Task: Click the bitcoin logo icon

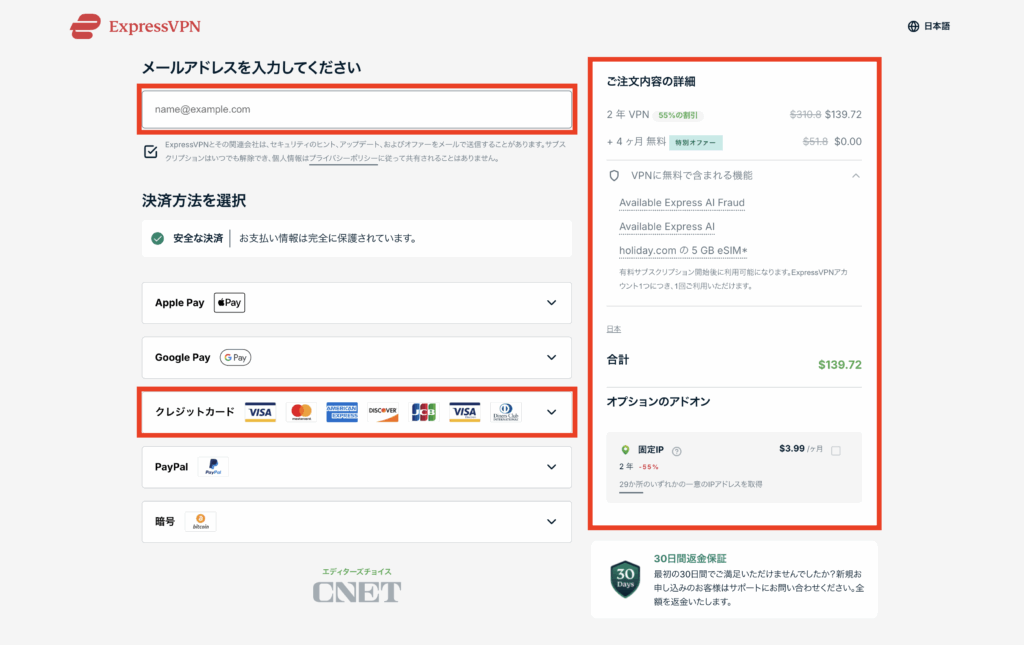Action: [x=200, y=522]
